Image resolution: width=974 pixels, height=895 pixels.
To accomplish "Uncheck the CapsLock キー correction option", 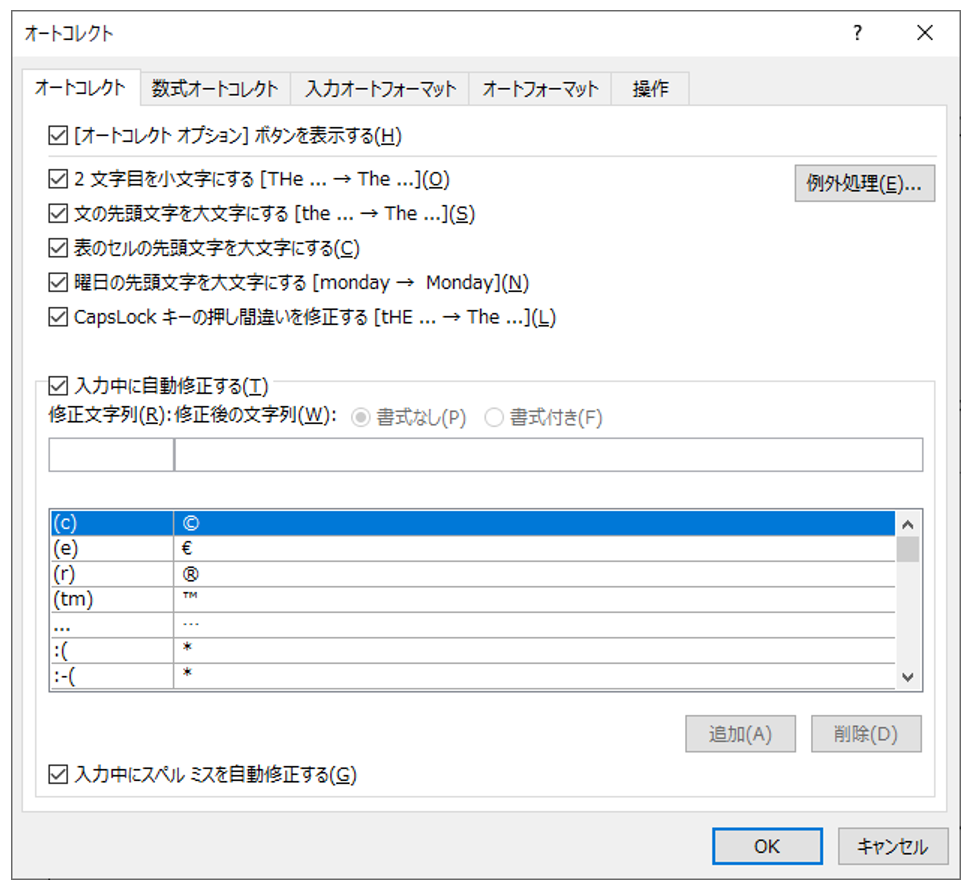I will pos(57,317).
